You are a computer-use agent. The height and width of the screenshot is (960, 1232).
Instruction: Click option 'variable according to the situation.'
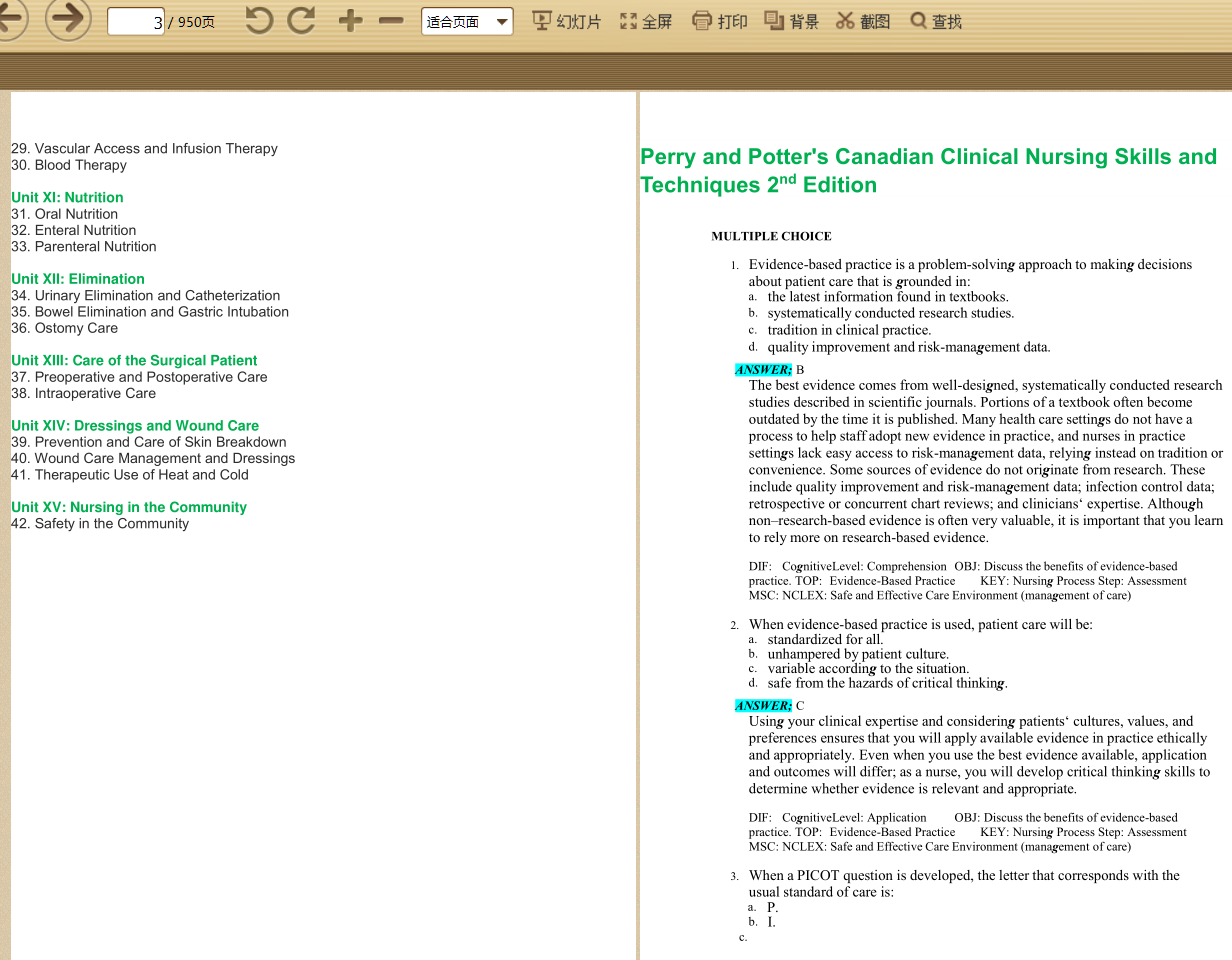868,669
